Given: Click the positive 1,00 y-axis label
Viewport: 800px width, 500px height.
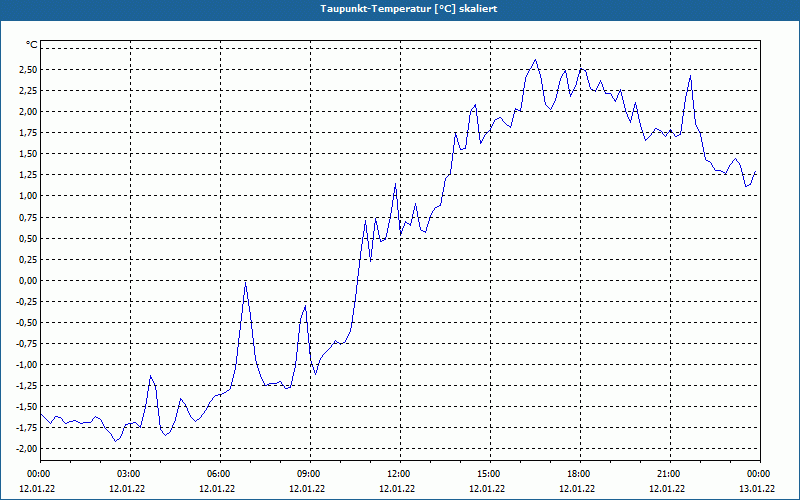Looking at the screenshot, I should pyautogui.click(x=28, y=196).
